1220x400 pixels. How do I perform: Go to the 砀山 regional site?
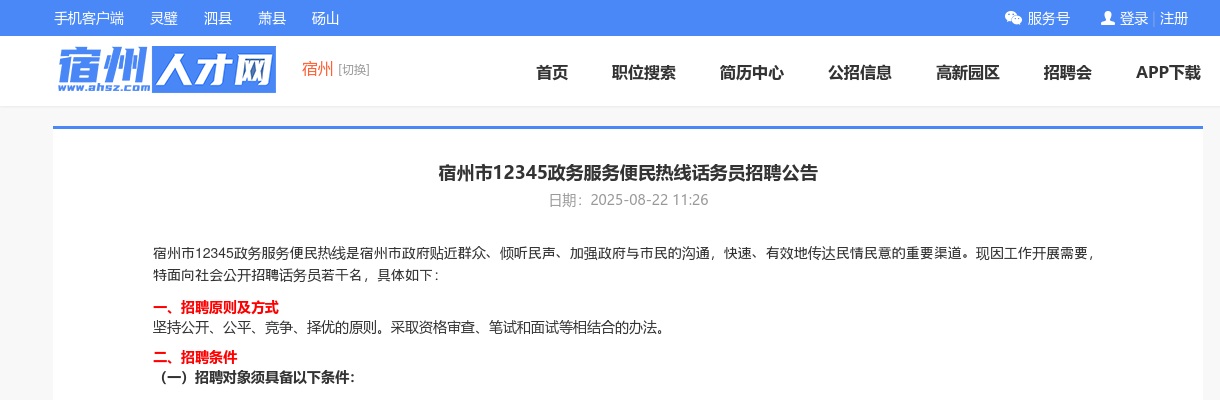coord(325,18)
